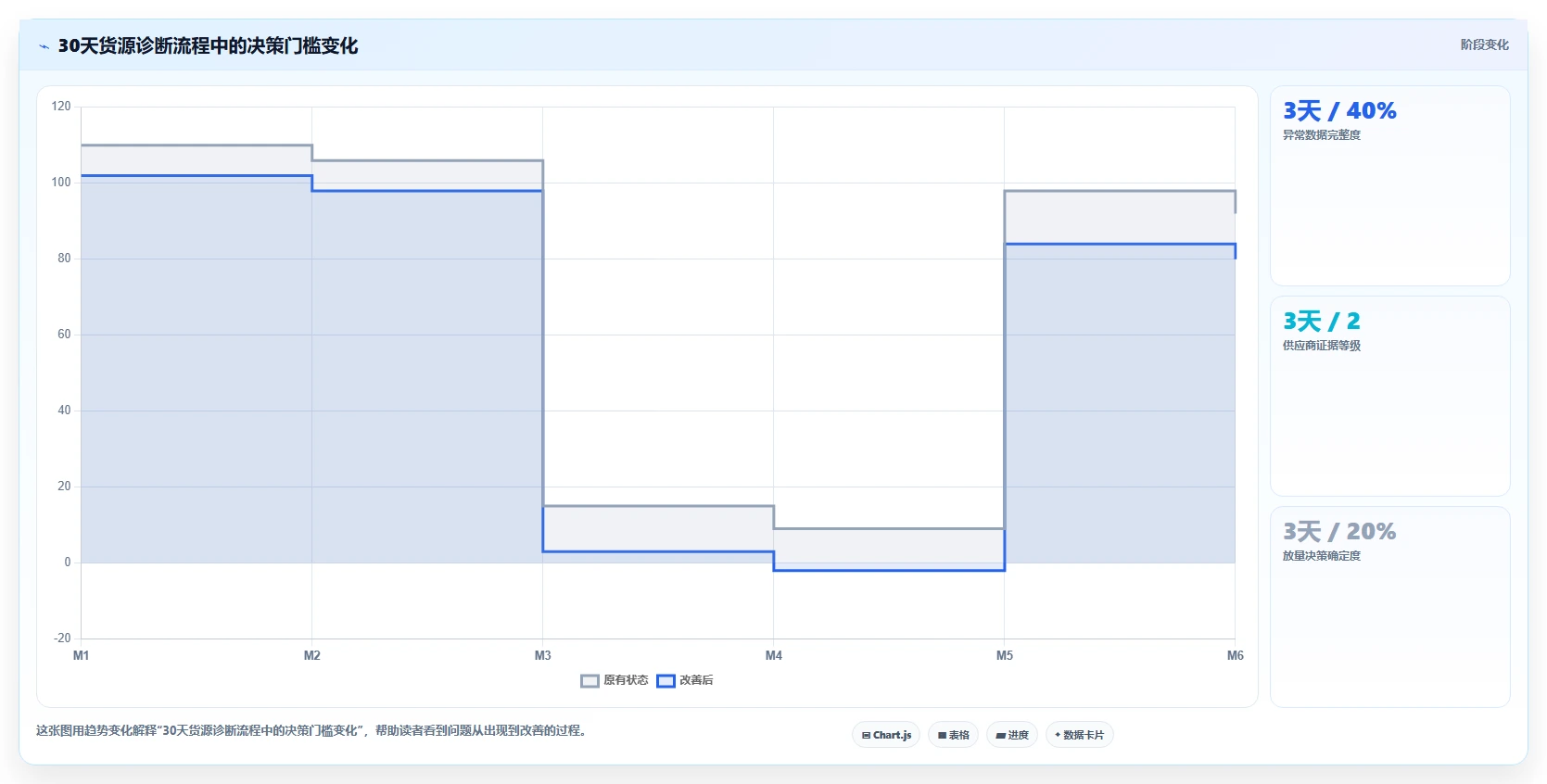Click the 40 y-axis tick label
Viewport: 1547px width, 784px height.
click(64, 411)
